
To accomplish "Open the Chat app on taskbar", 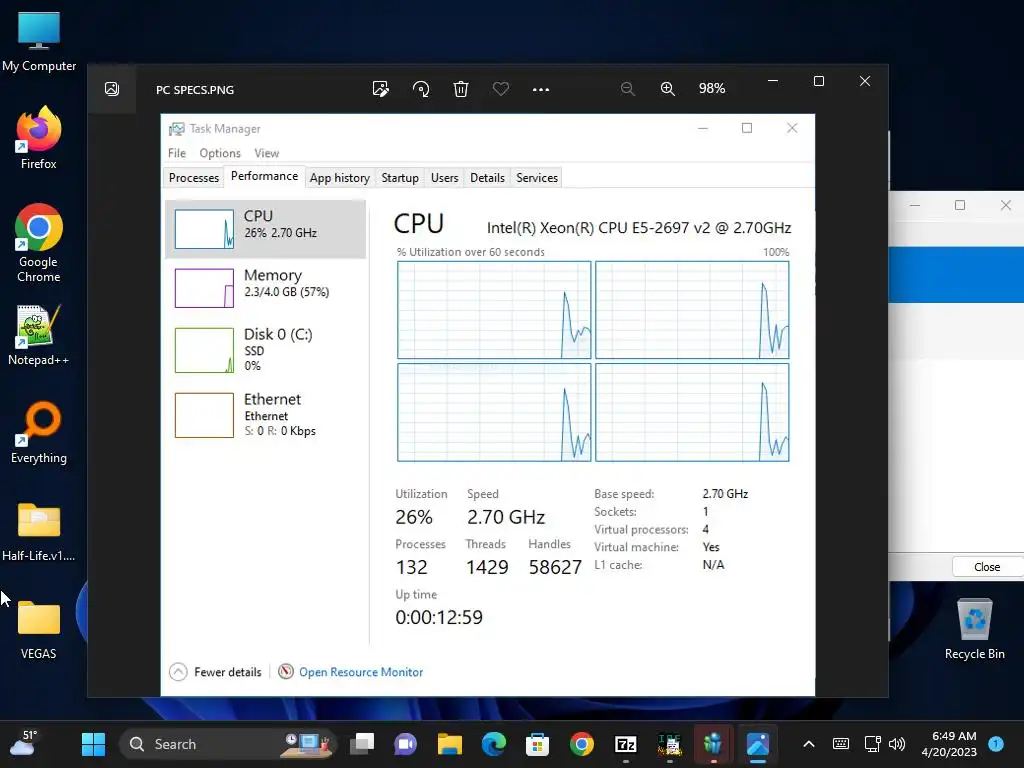I will click(406, 744).
